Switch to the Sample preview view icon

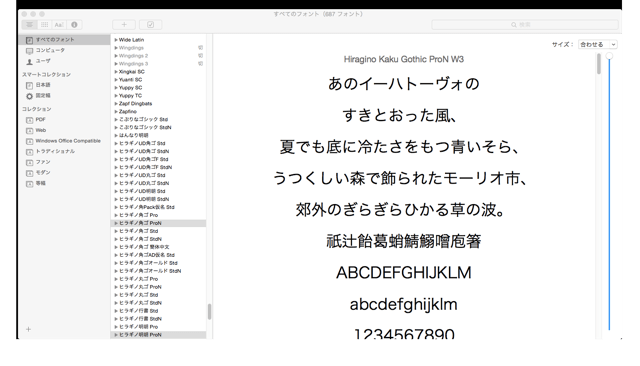30,25
